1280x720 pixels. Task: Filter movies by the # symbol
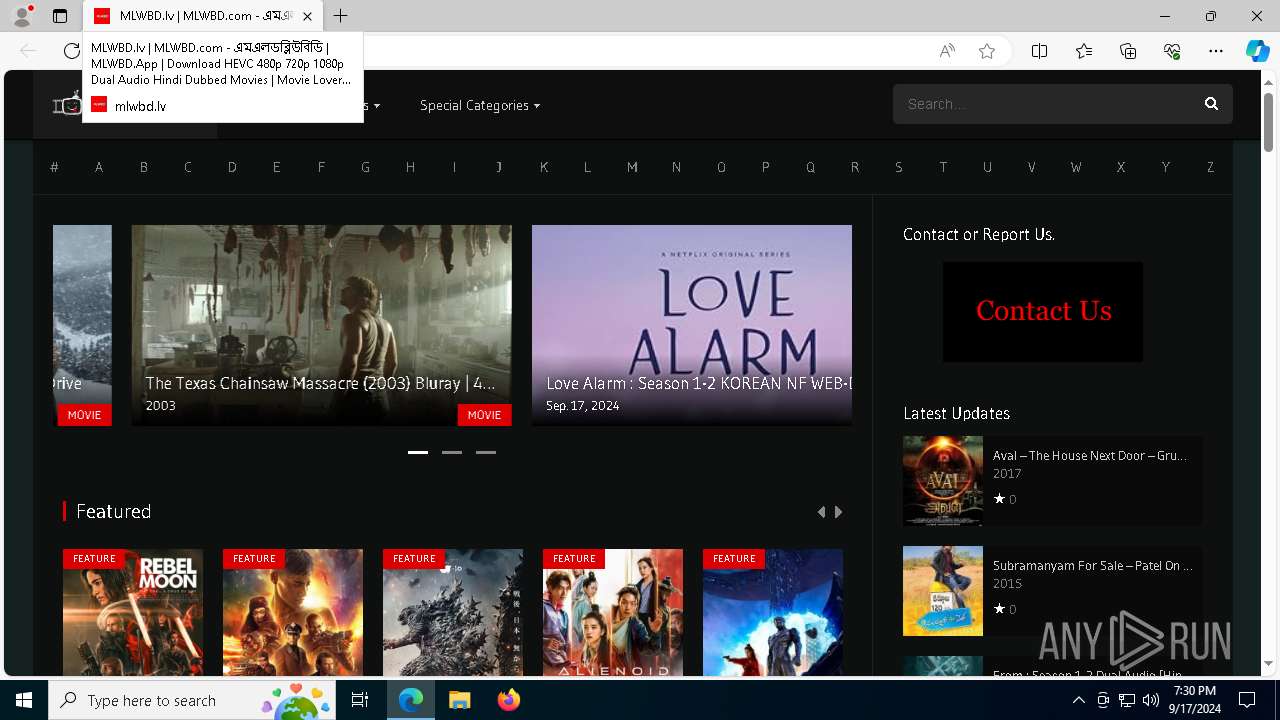tap(54, 167)
